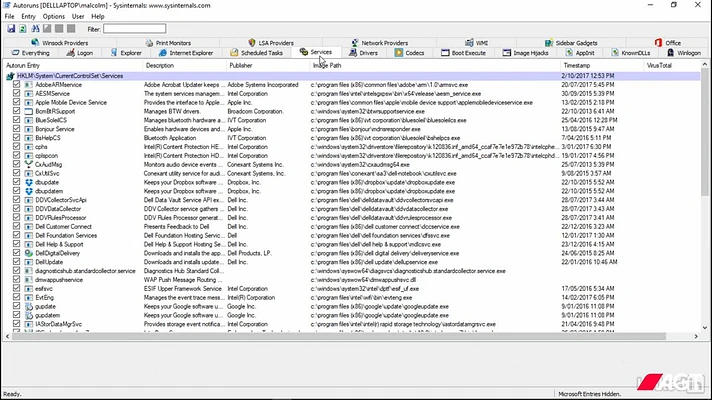Switch to the Explorer tab
712x400 pixels.
(126, 53)
